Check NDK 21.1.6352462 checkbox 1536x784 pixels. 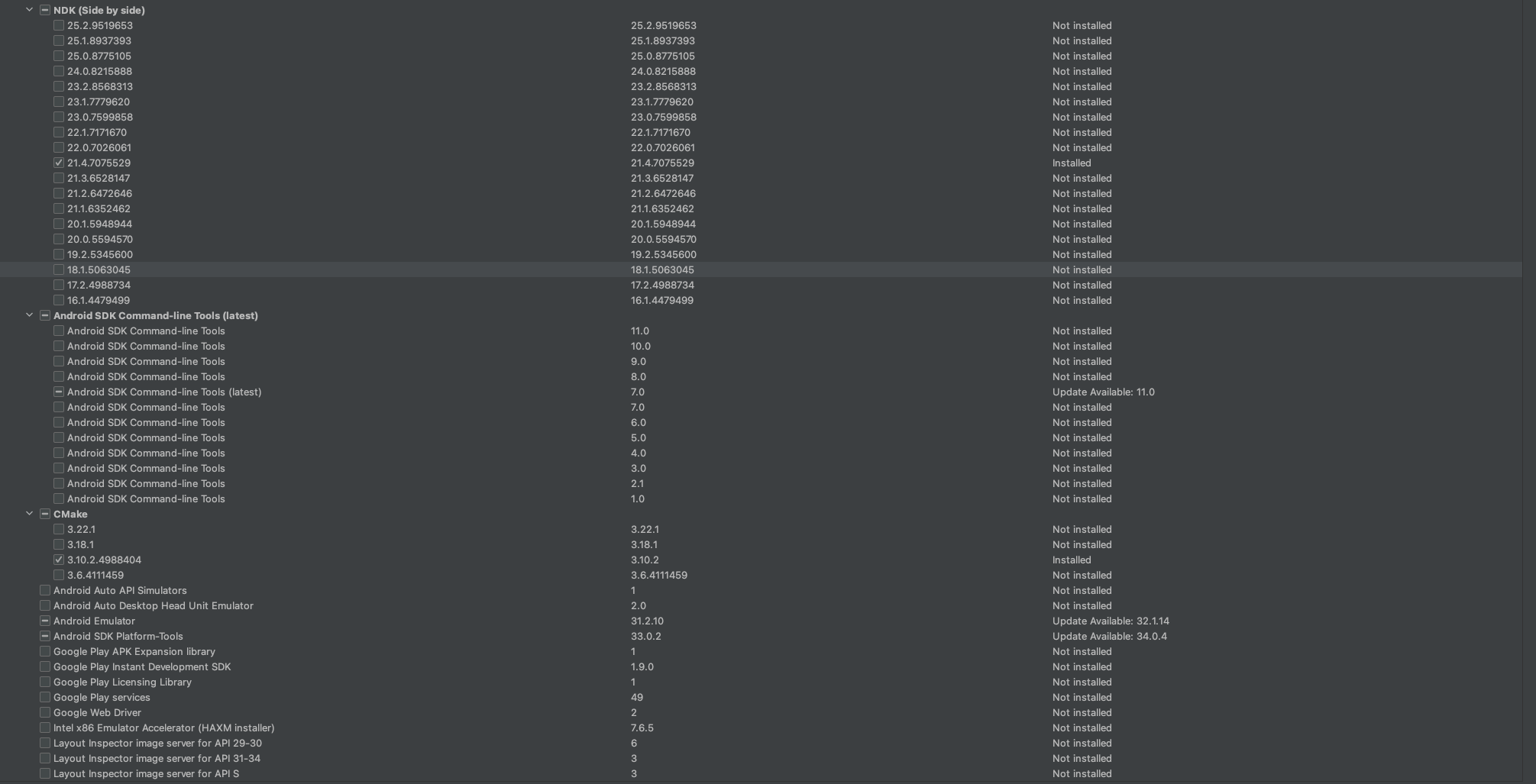pyautogui.click(x=59, y=208)
